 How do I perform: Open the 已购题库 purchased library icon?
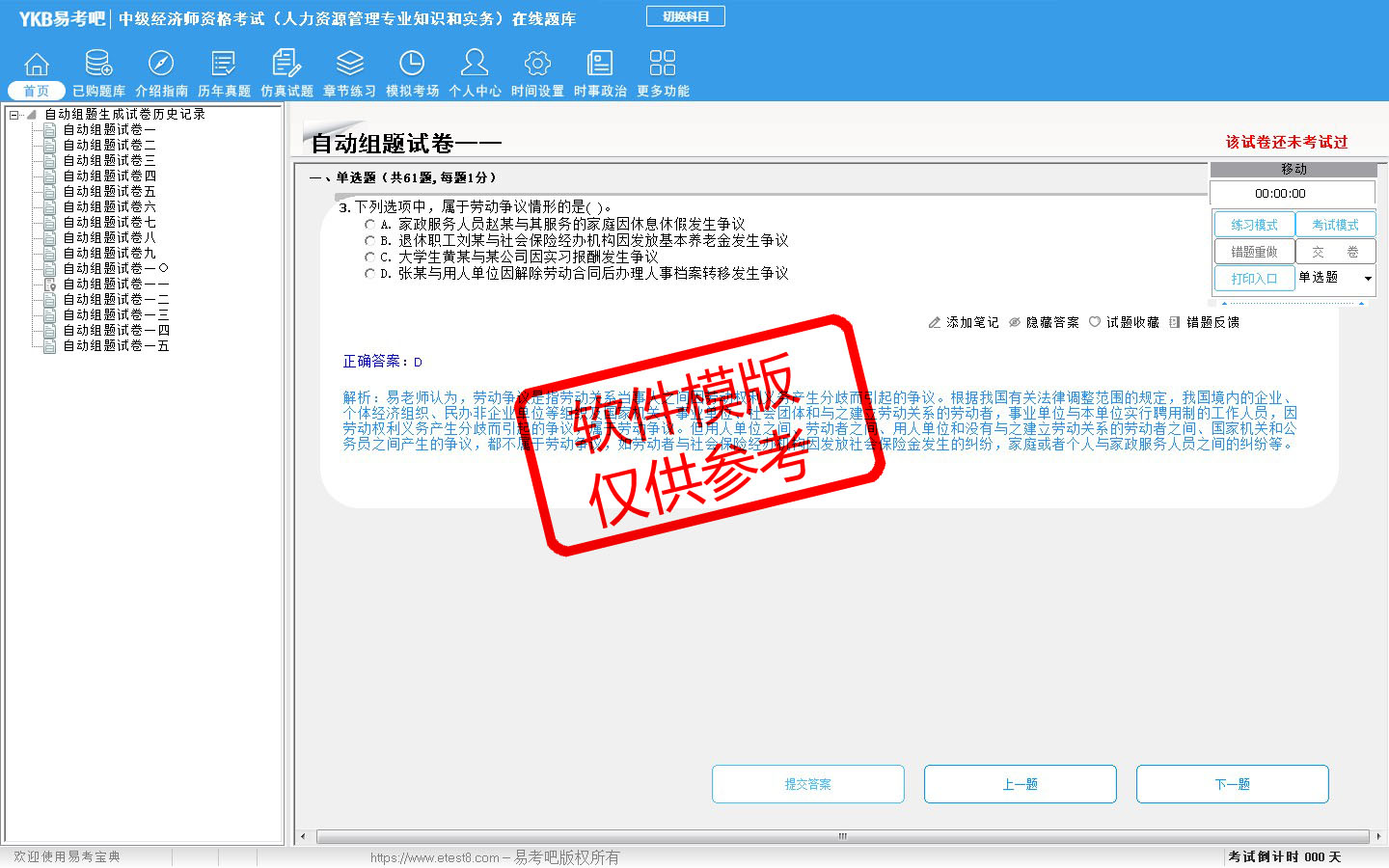tap(98, 65)
